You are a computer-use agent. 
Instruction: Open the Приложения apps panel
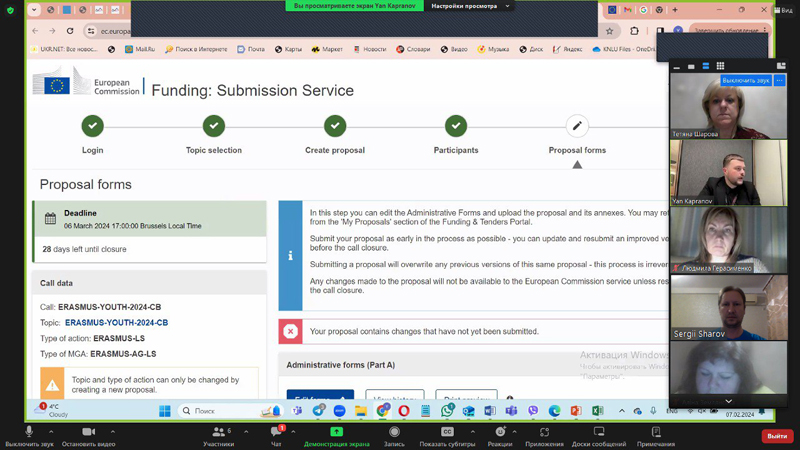(x=544, y=435)
